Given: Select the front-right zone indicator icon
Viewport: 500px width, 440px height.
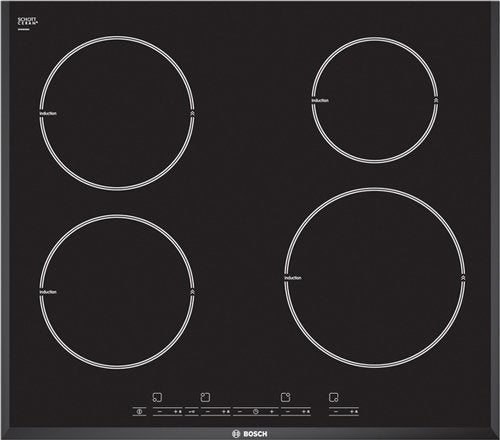Looking at the screenshot, I should pyautogui.click(x=334, y=397).
